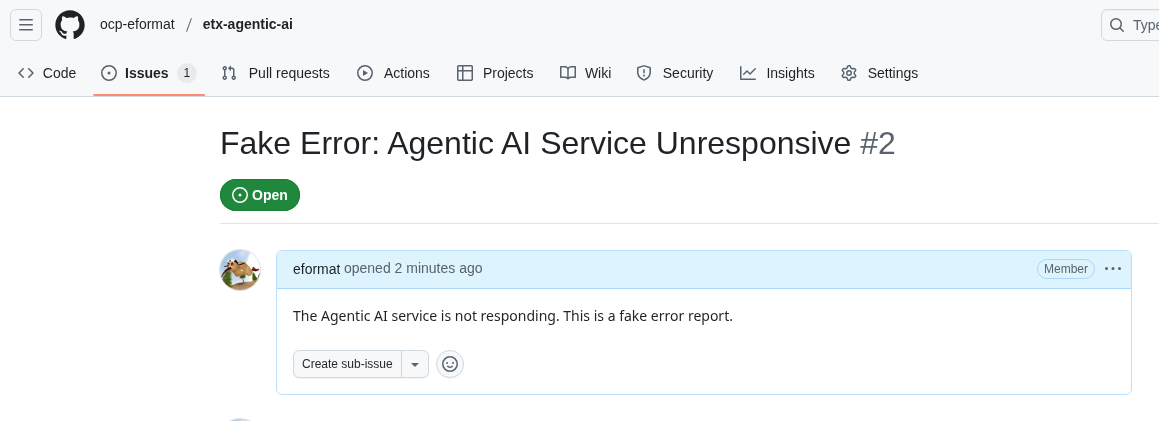Open the Pull requests tab
Screen dimensions: 1159x421
coord(276,73)
